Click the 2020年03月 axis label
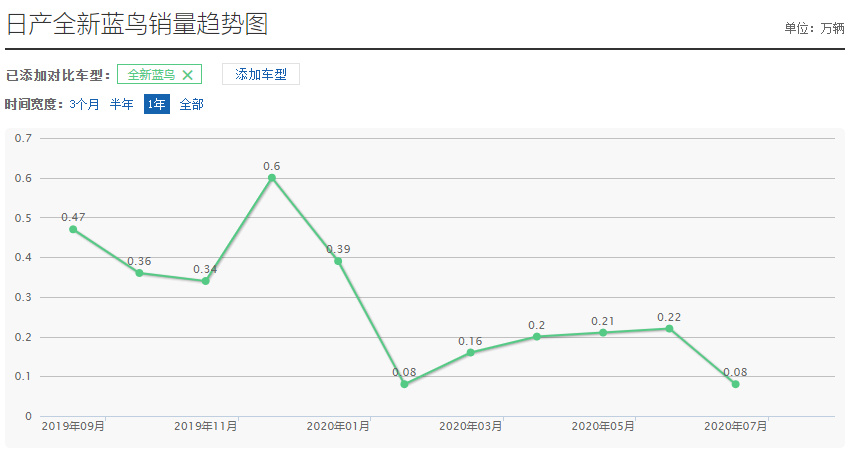The width and height of the screenshot is (854, 460). (471, 426)
